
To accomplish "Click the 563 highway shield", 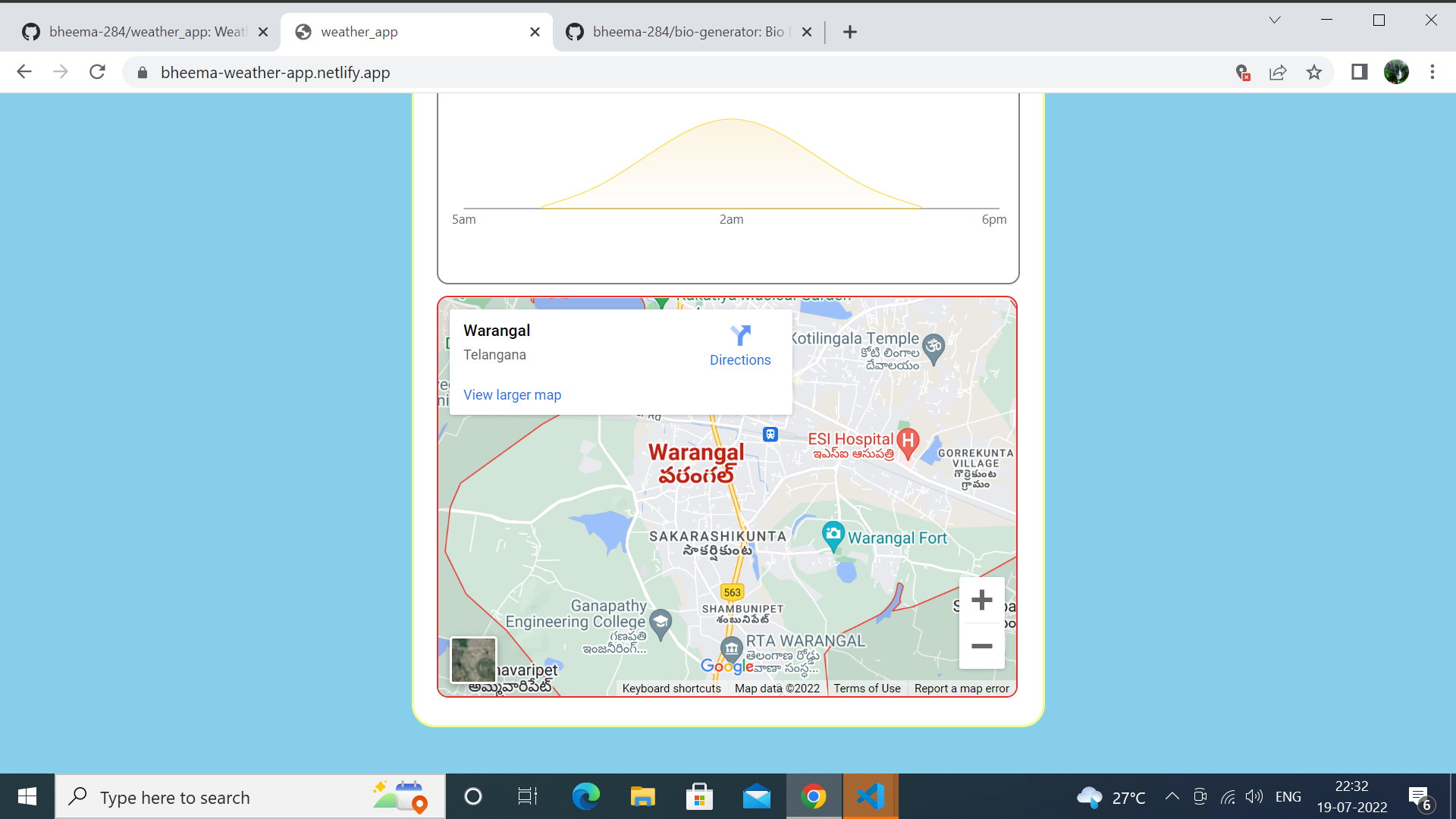I will coord(732,592).
